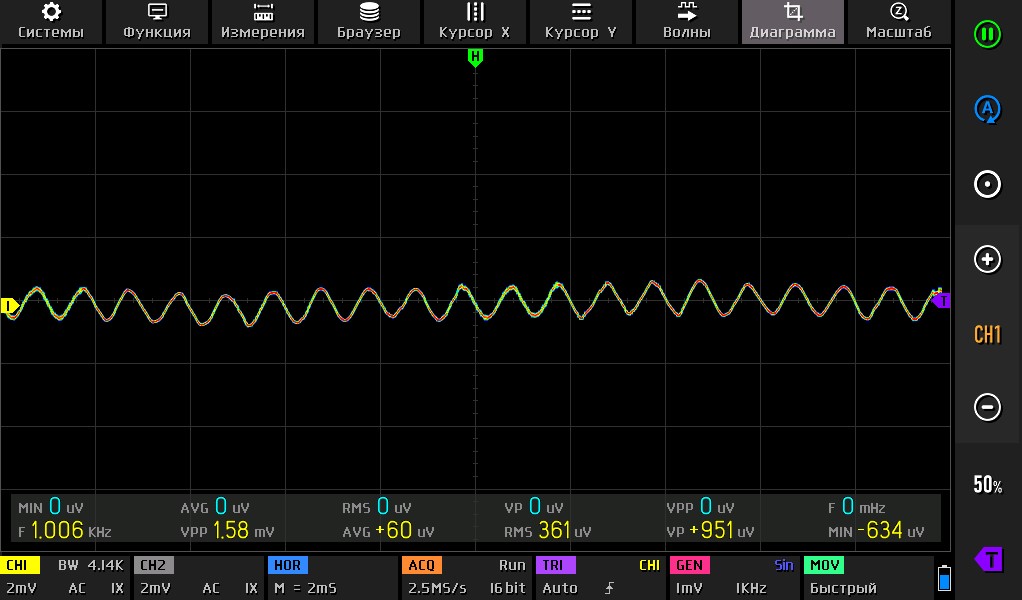Click the single-capture circle icon
The image size is (1022, 600).
987,184
